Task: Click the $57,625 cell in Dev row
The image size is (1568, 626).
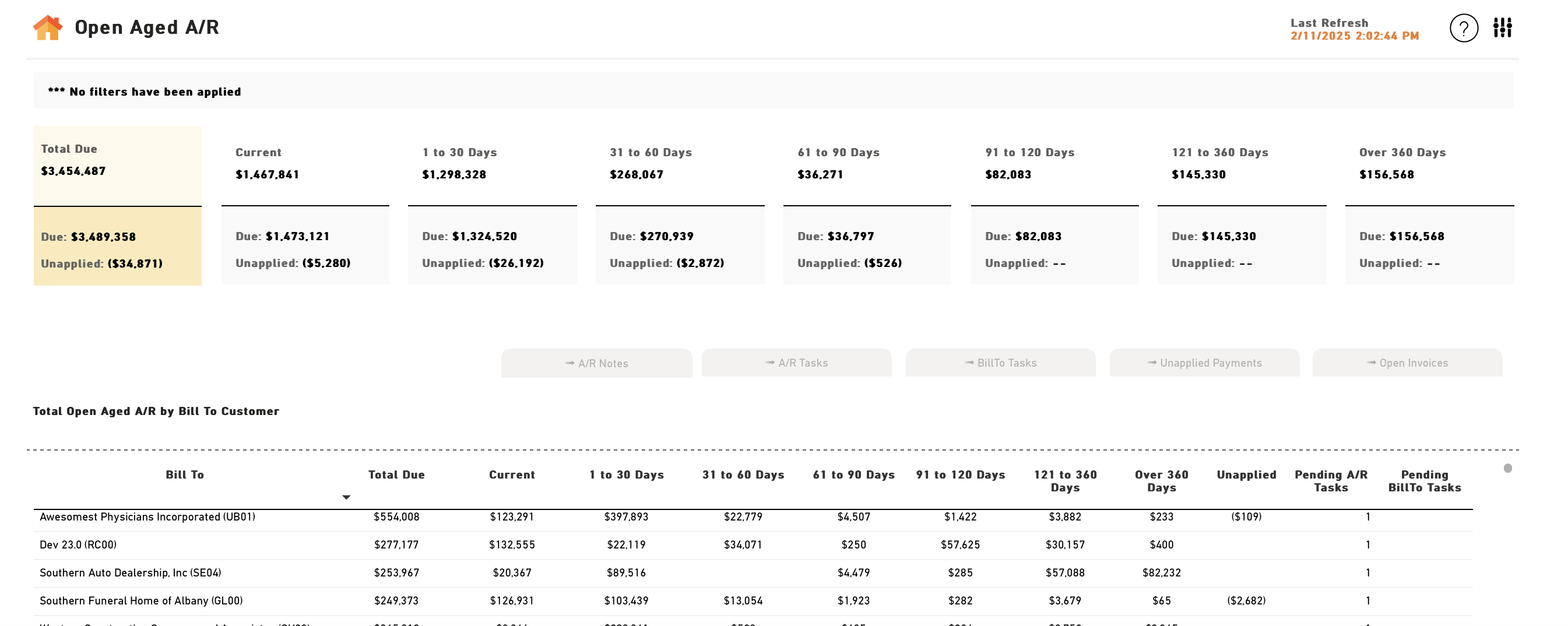Action: click(x=961, y=545)
